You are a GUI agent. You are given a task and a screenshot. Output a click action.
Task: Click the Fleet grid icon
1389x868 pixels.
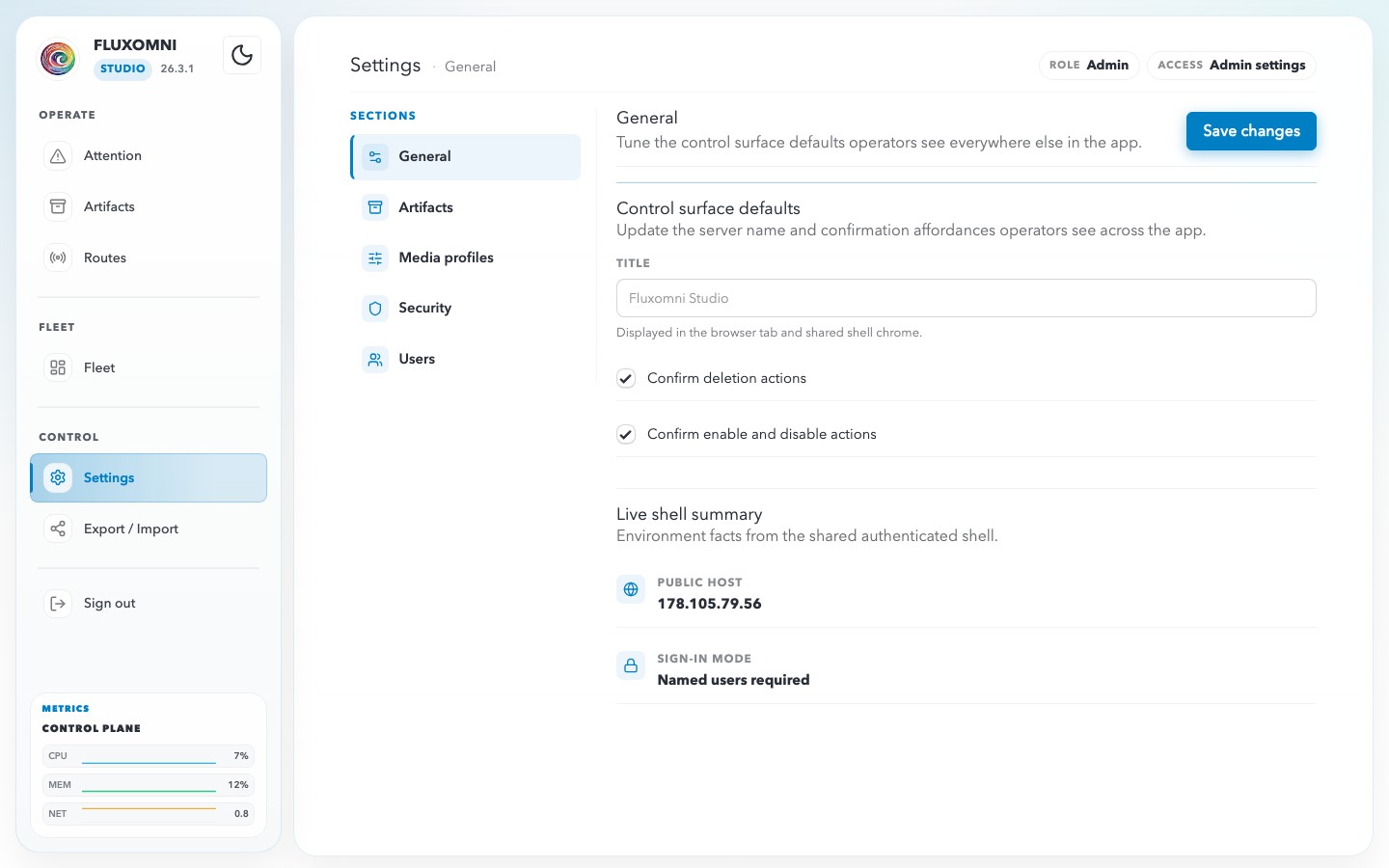pos(58,367)
